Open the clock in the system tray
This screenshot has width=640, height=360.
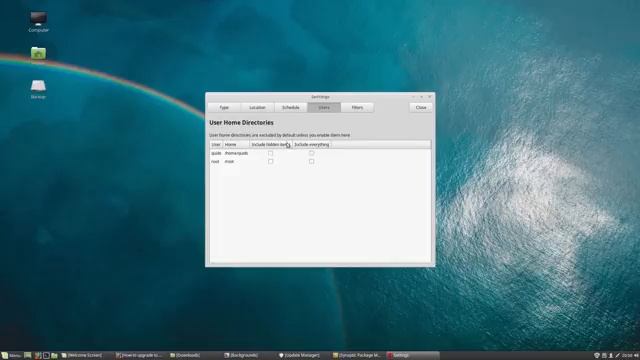coord(627,356)
